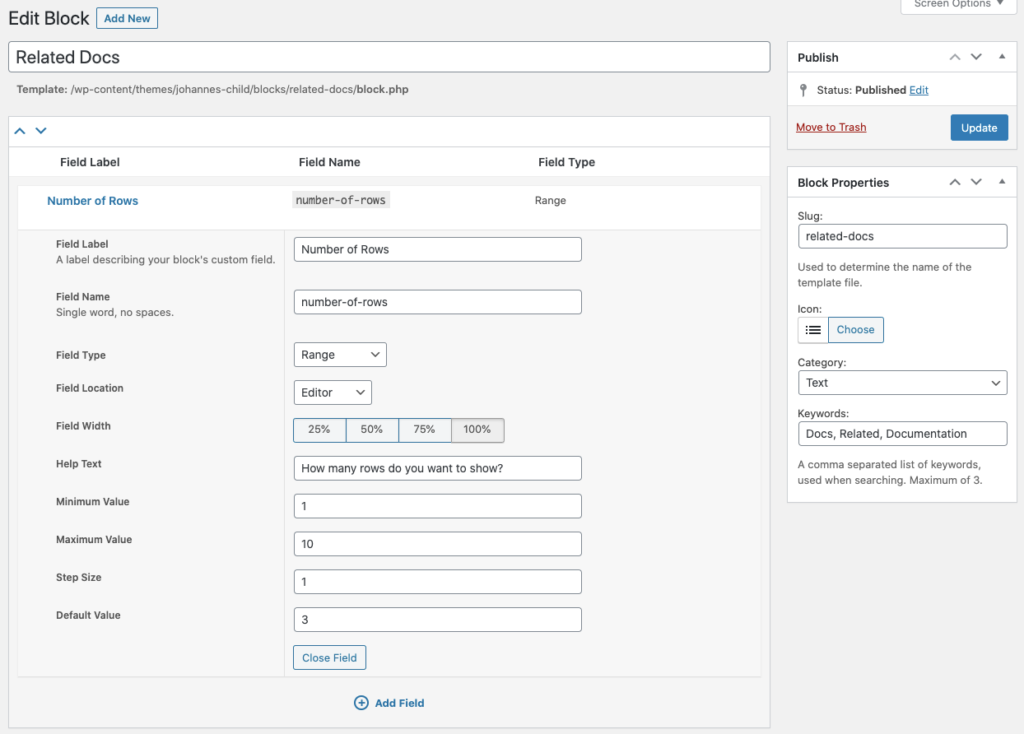1024x734 pixels.
Task: Click the Maximum Value input showing 10
Action: tap(438, 544)
